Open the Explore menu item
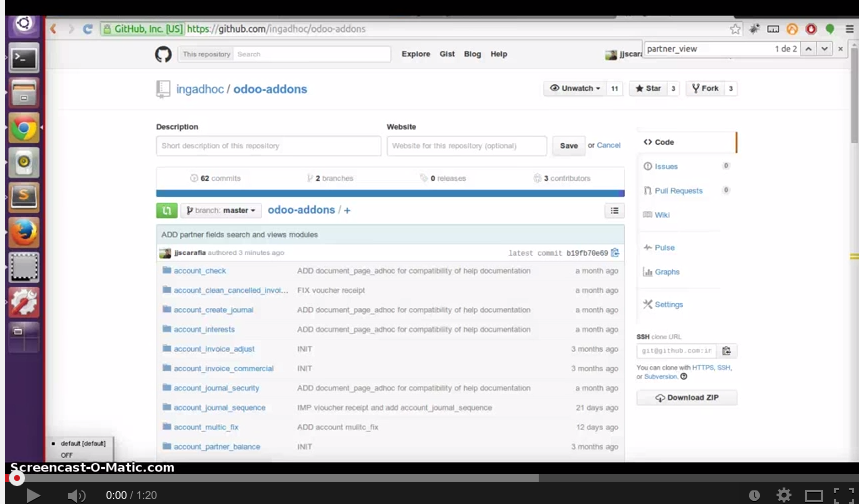The image size is (865, 504). coord(416,54)
